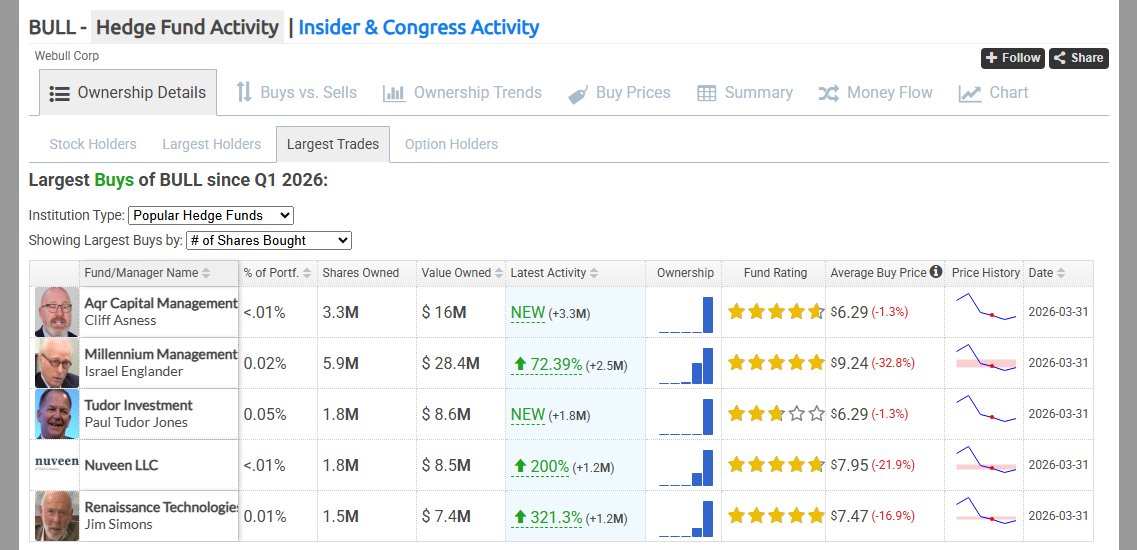The height and width of the screenshot is (550, 1137).
Task: Click Tudor Investment ownership bar chart
Action: (x=686, y=416)
